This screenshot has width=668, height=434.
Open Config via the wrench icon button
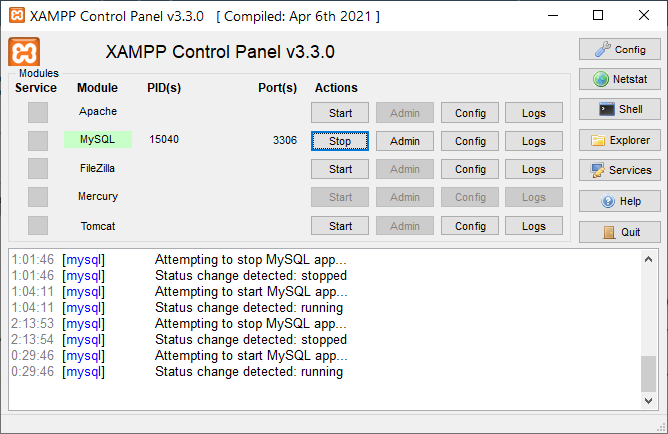[619, 49]
